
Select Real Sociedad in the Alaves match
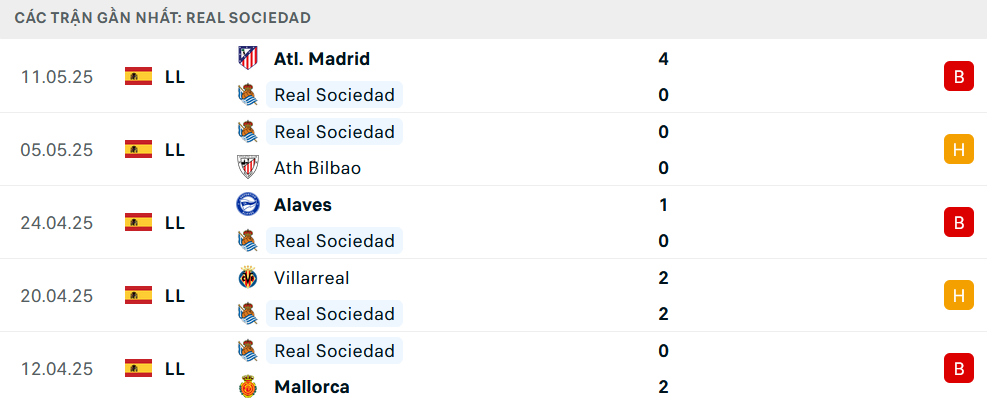(334, 241)
